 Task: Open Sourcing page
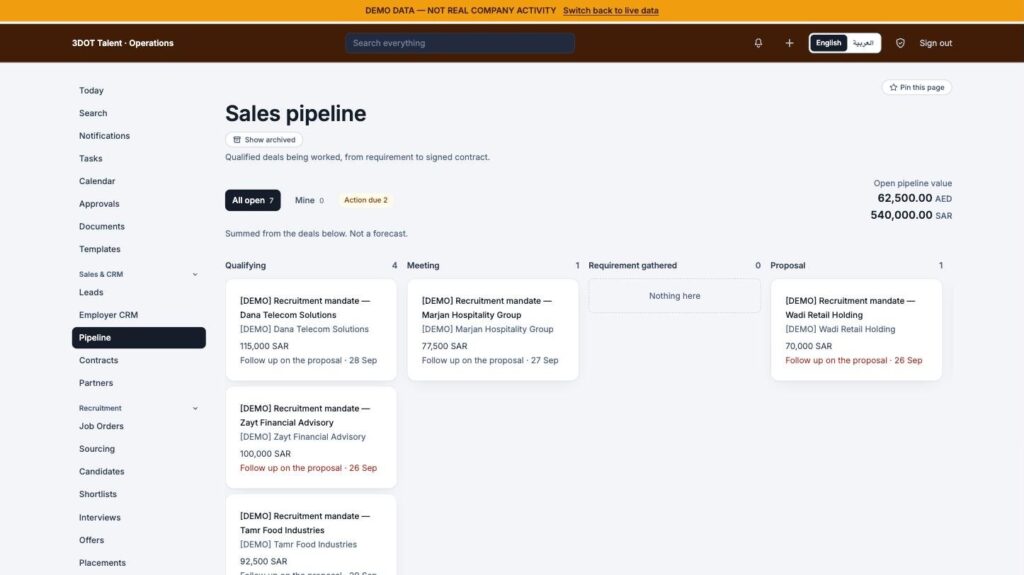[x=138, y=449]
